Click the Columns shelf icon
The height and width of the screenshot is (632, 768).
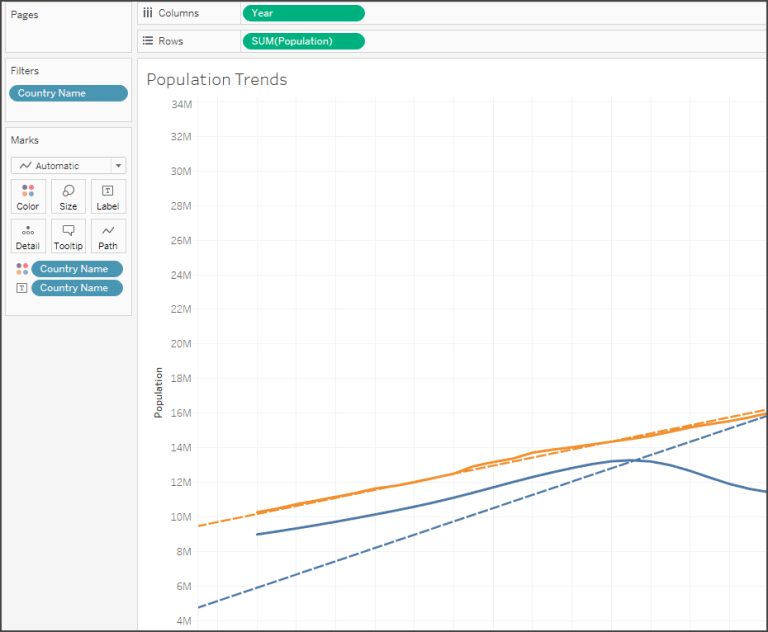pyautogui.click(x=148, y=13)
